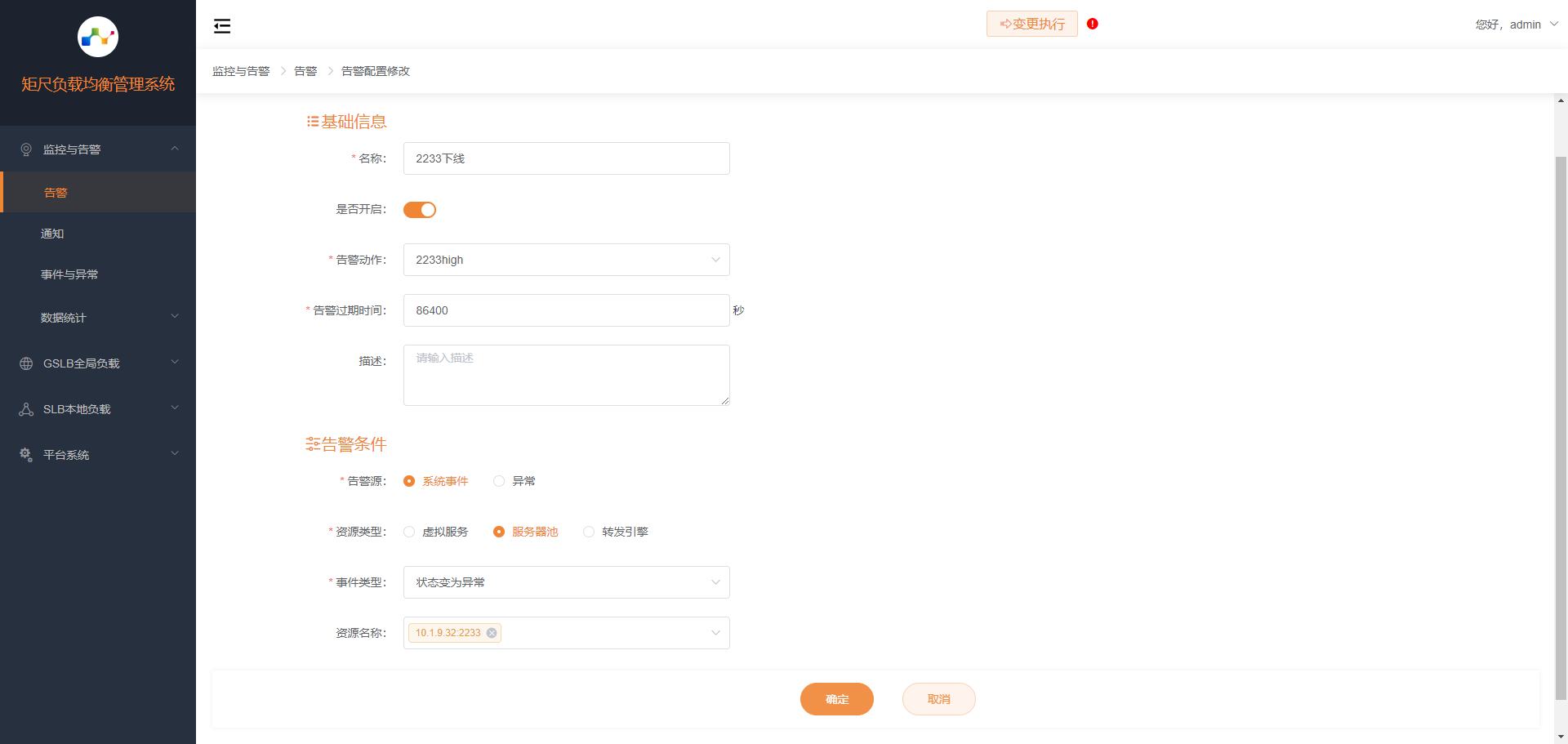Choose the 转发引擎 resource type option

coord(589,532)
